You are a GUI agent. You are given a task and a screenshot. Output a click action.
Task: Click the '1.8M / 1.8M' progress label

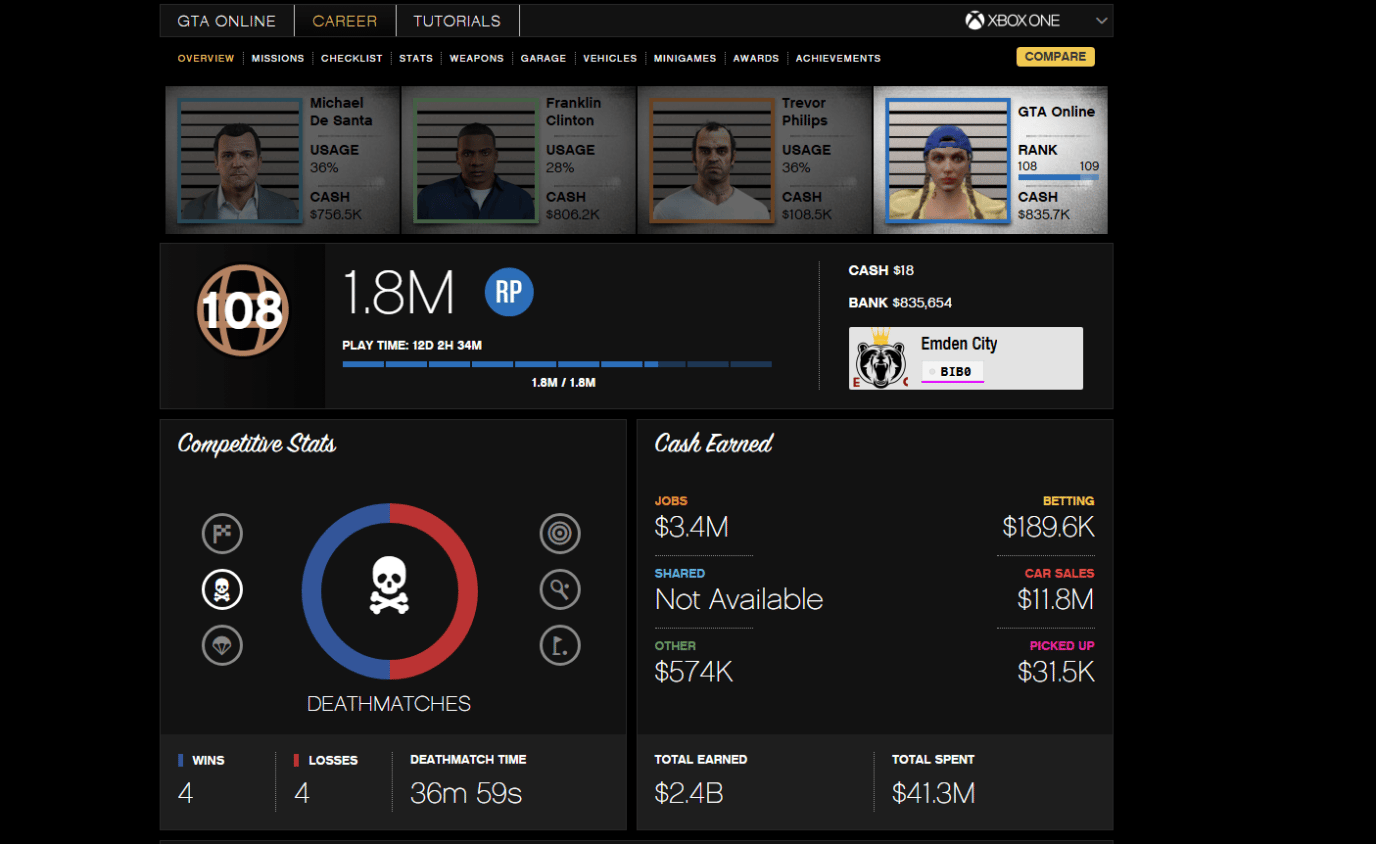pos(564,383)
